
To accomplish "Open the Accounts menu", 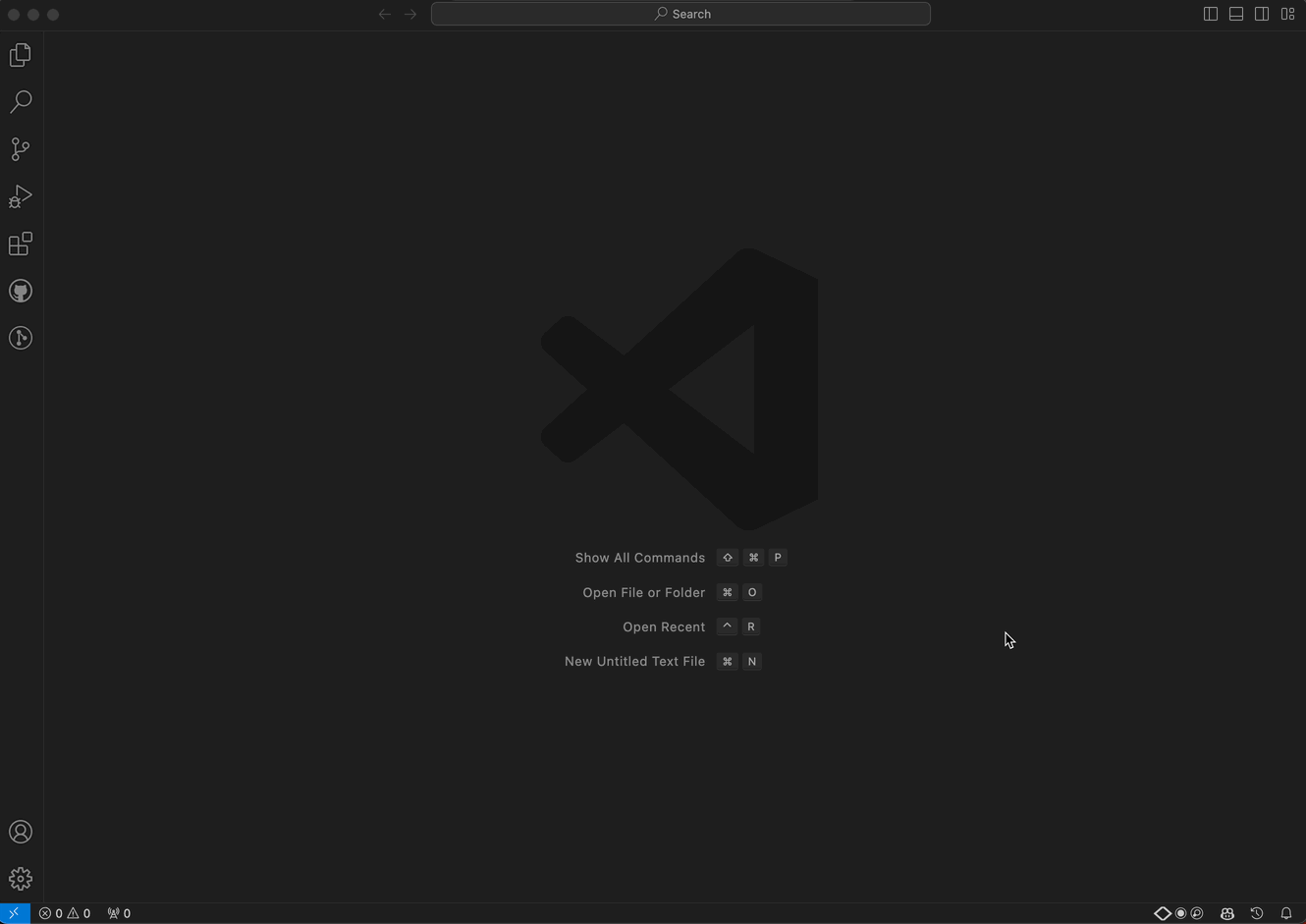I will pos(21,832).
